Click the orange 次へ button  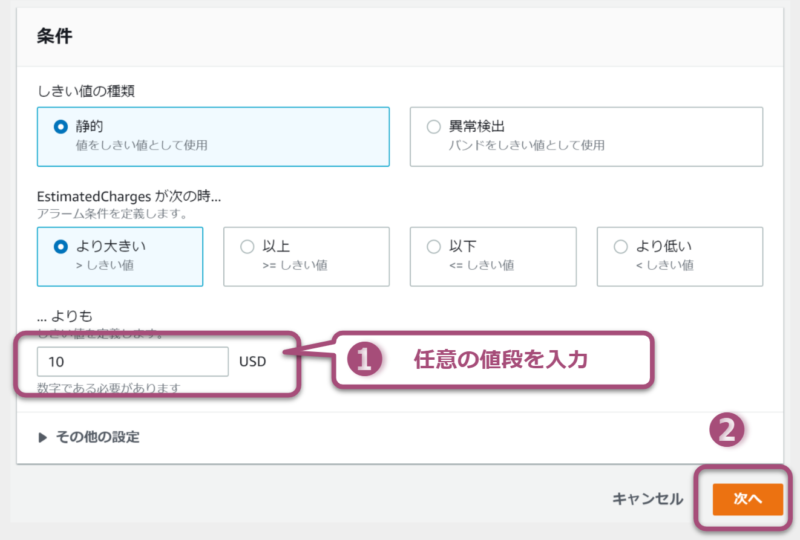747,498
